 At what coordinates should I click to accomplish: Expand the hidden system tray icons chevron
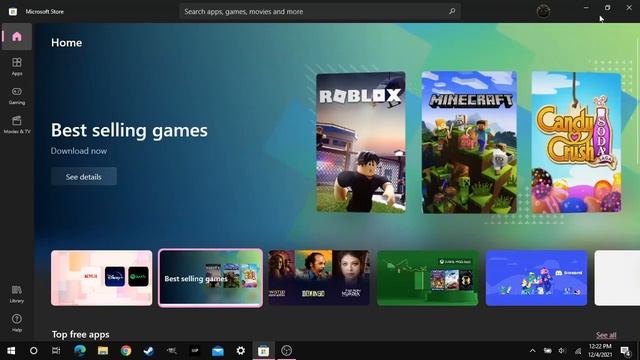[x=533, y=351]
